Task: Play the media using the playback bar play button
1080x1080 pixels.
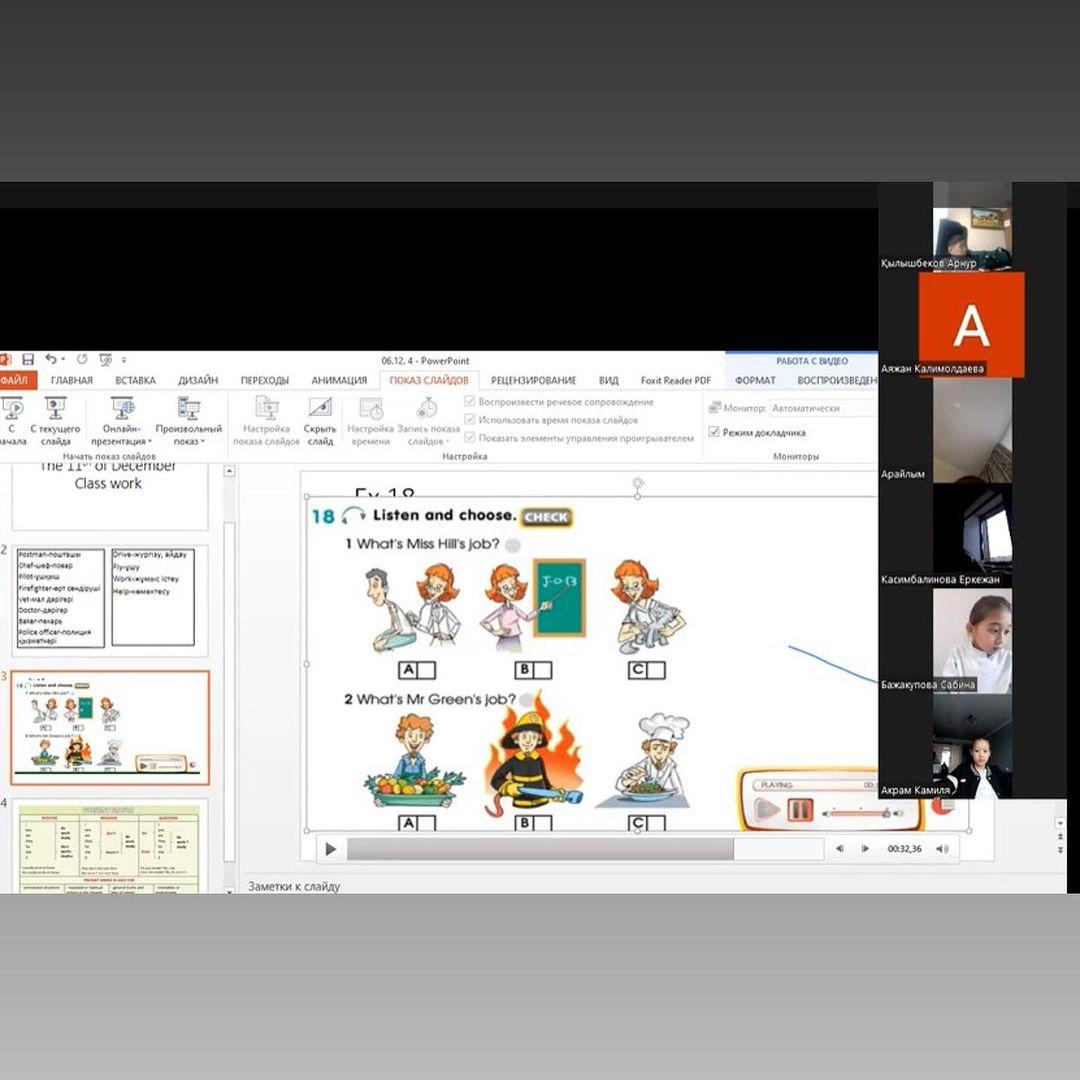Action: point(331,849)
